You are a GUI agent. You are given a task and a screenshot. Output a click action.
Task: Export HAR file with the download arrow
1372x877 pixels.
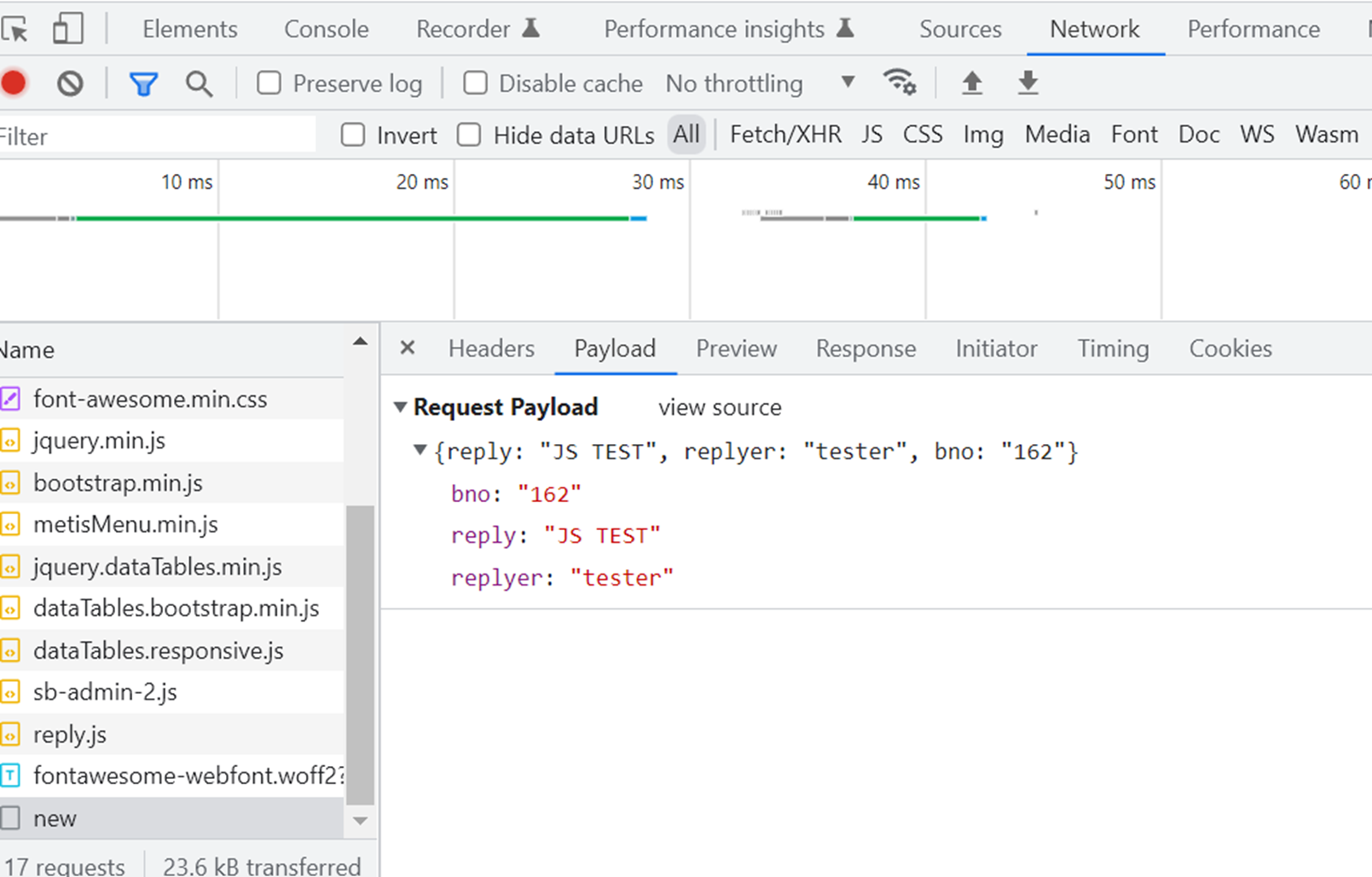1028,83
